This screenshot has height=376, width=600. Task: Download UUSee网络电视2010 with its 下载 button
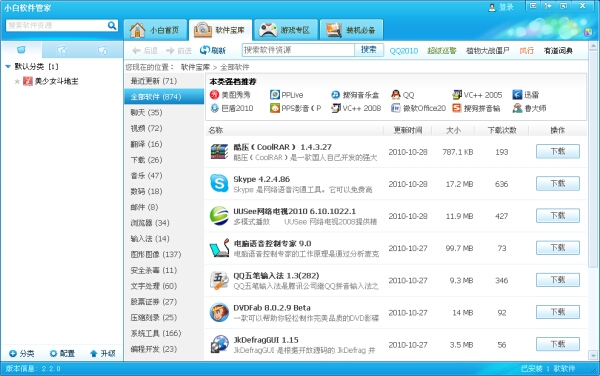[x=558, y=216]
